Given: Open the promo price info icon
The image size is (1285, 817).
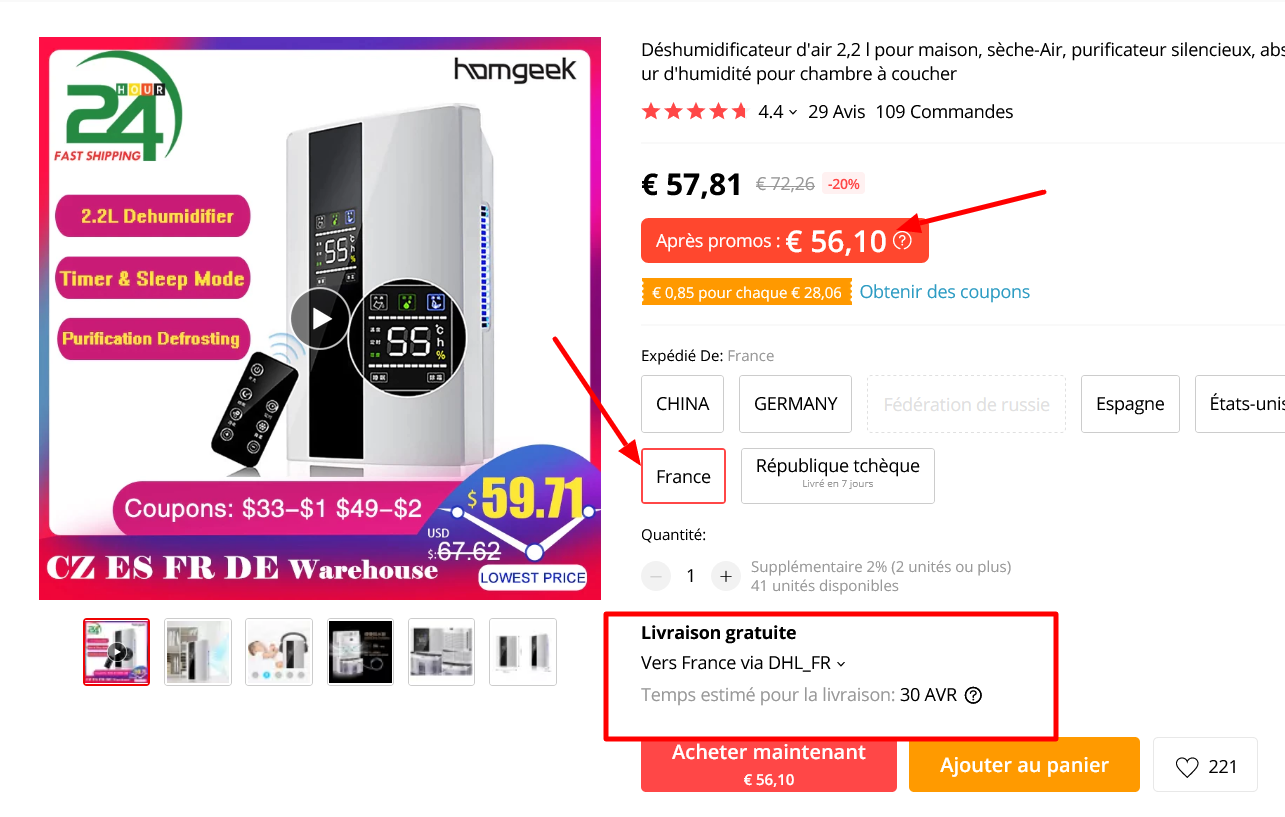Looking at the screenshot, I should click(903, 240).
